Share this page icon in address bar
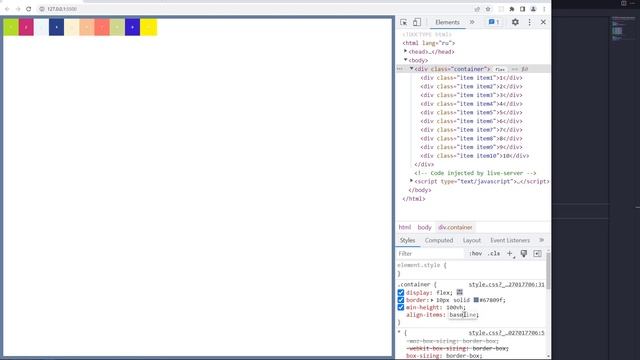 (x=477, y=9)
